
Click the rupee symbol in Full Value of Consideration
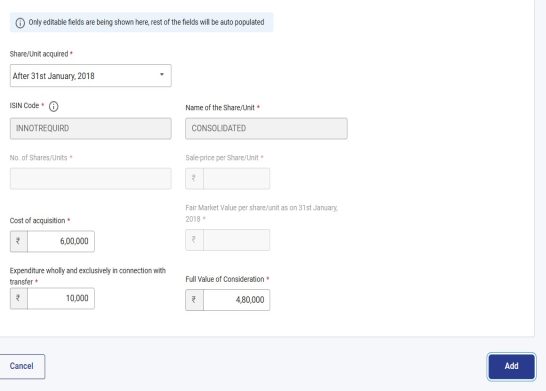(194, 300)
